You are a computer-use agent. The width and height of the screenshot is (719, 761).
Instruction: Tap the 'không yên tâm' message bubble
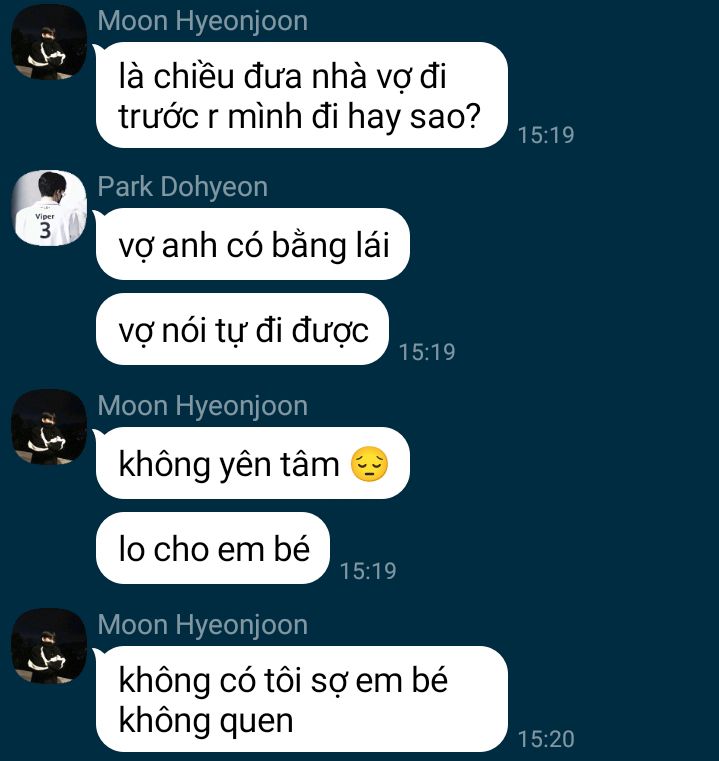(x=252, y=463)
